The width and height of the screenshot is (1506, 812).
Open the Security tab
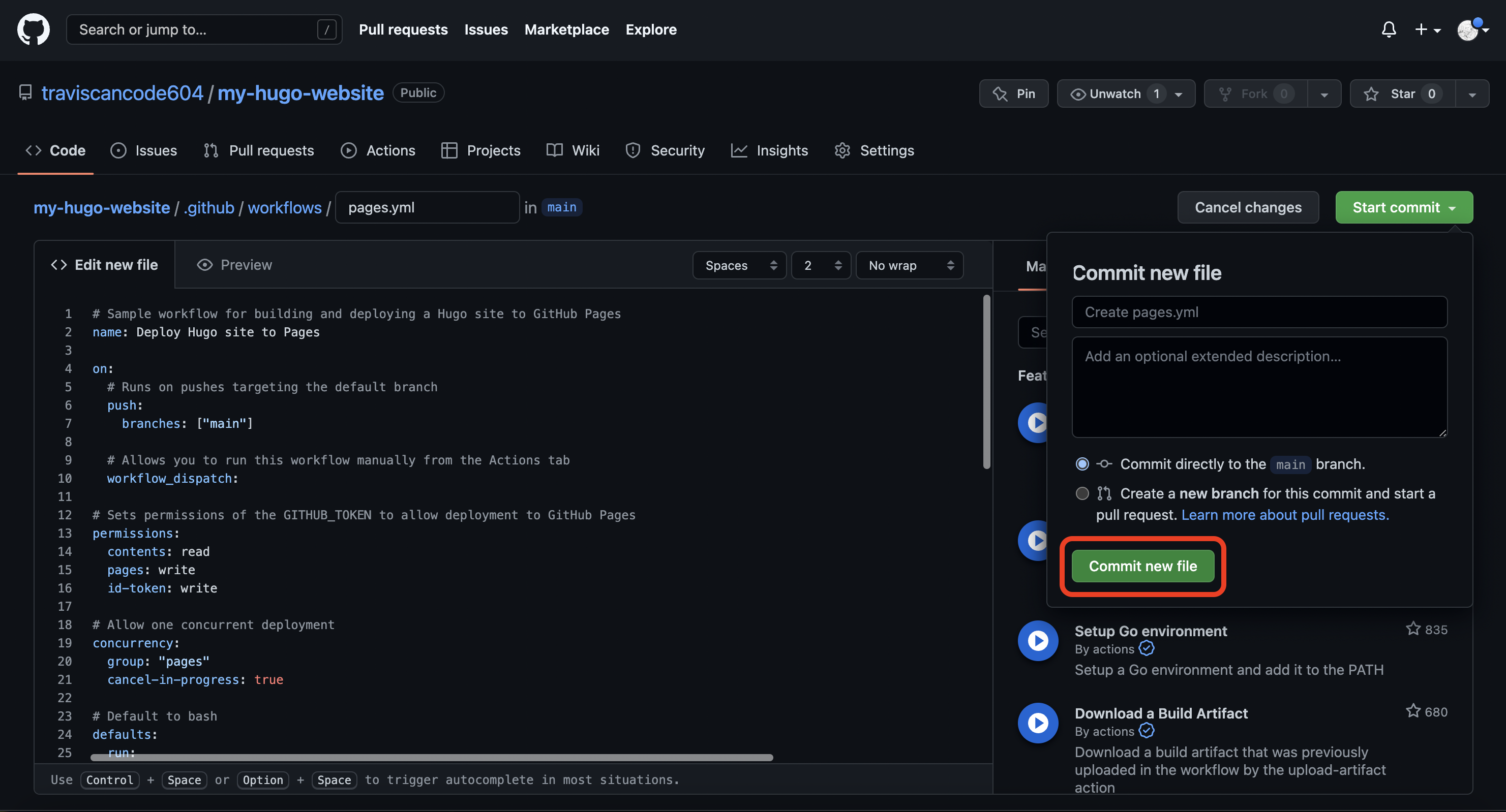666,150
